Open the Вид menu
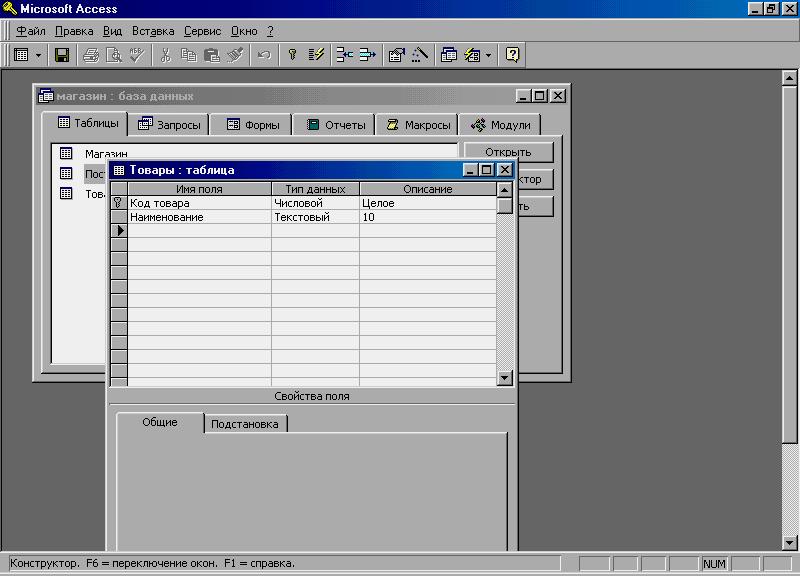 [112, 31]
